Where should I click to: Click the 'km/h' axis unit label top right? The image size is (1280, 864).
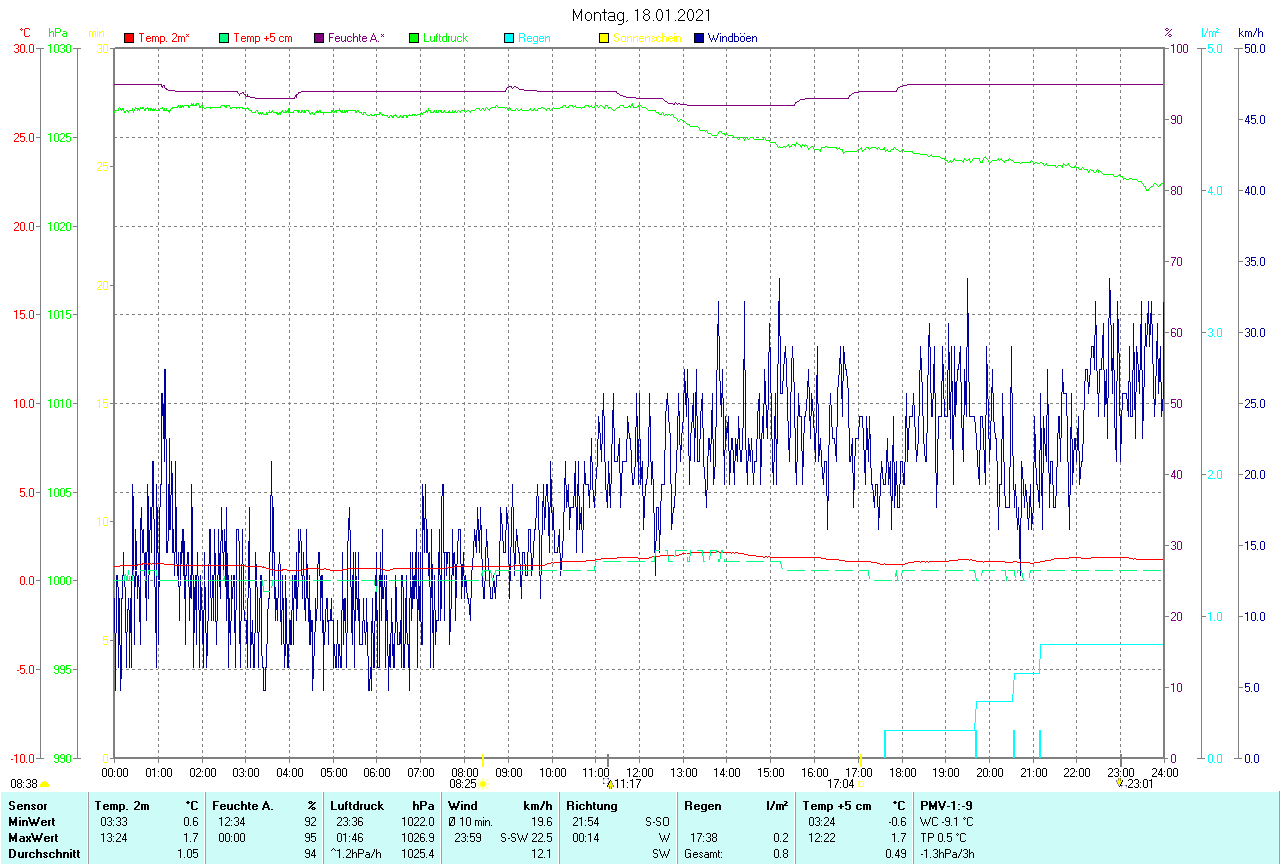[x=1250, y=33]
